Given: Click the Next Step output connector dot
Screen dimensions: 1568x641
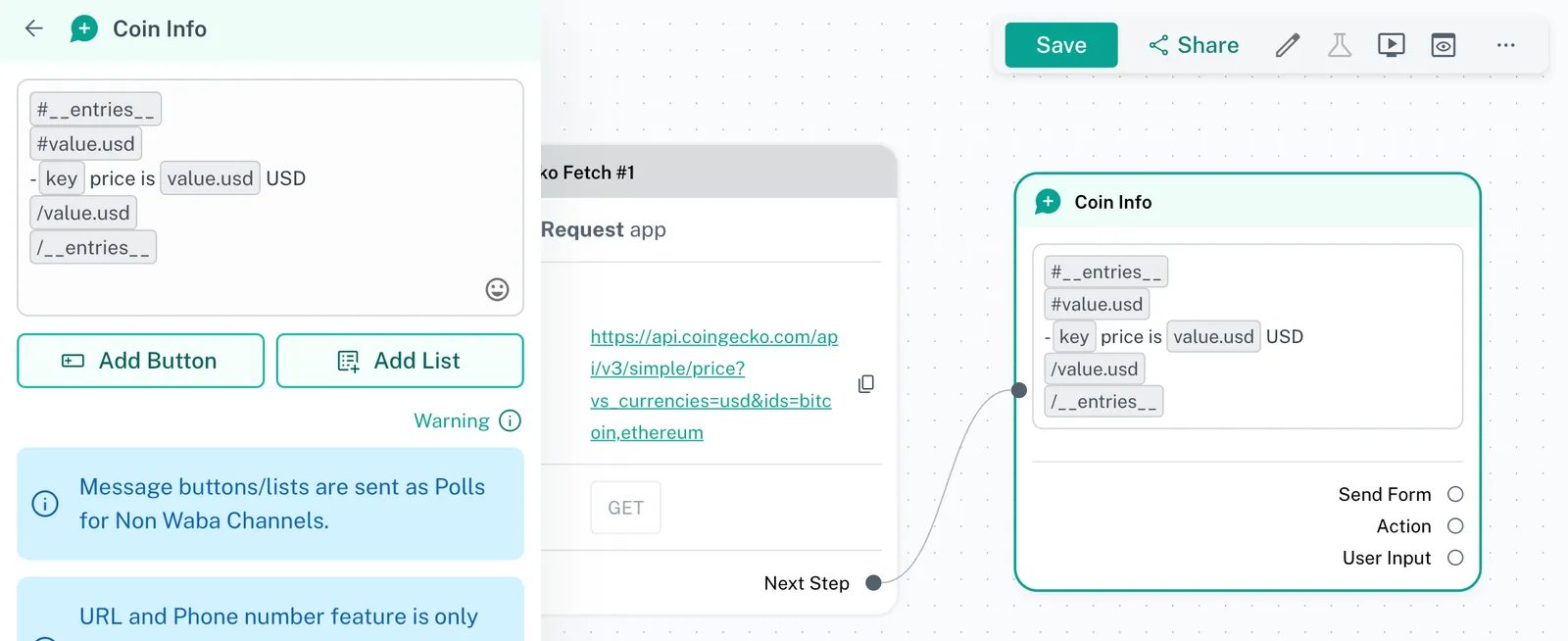Looking at the screenshot, I should 873,583.
